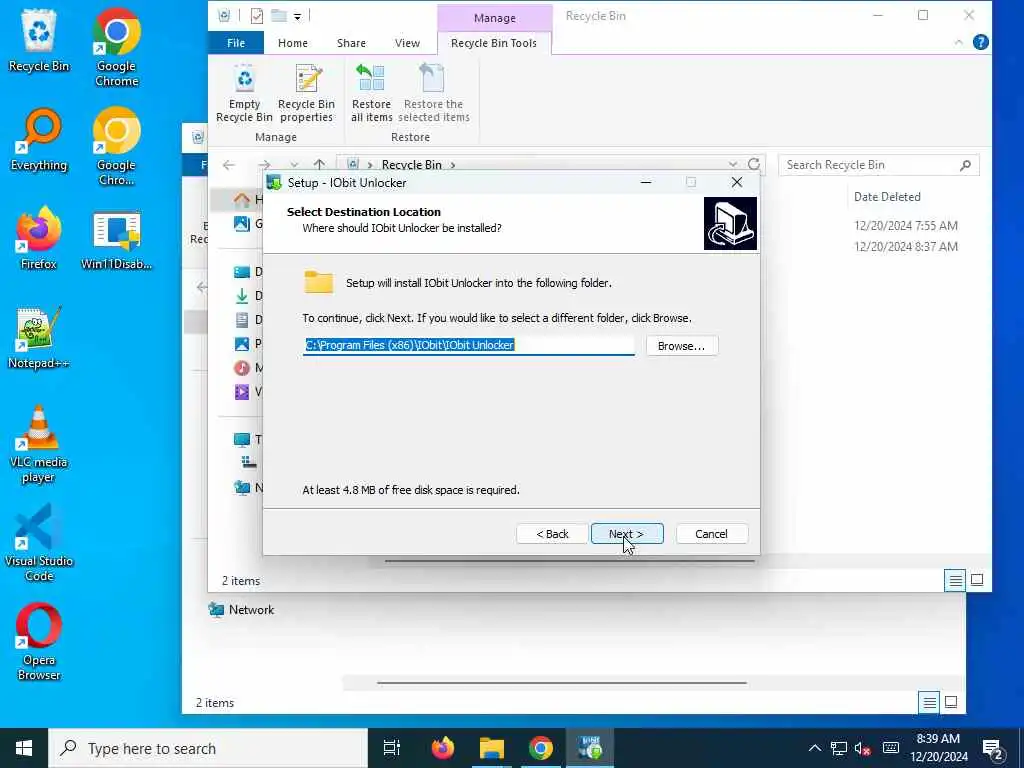Open the File menu in Recycle Bin window
Viewport: 1024px width, 768px height.
tap(236, 43)
